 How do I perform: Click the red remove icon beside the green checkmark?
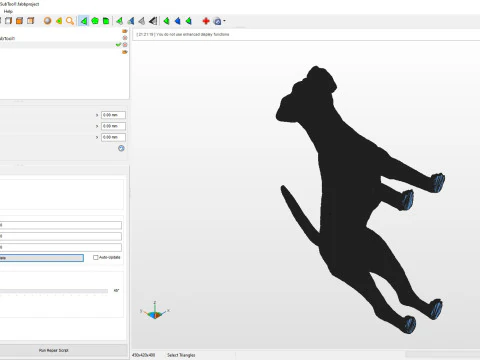(125, 44)
